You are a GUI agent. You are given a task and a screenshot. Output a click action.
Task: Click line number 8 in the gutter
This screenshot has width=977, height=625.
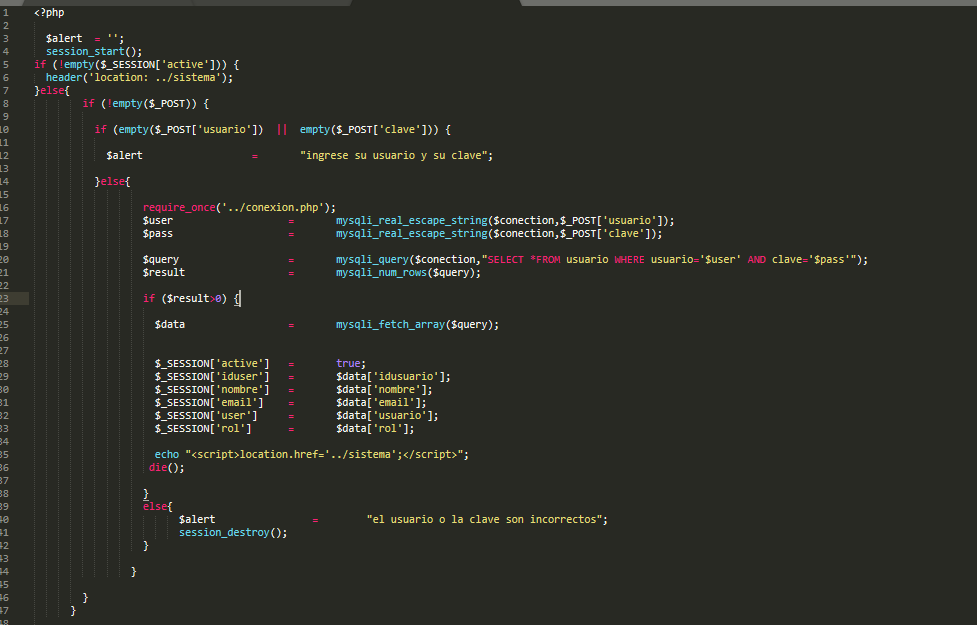[6, 104]
